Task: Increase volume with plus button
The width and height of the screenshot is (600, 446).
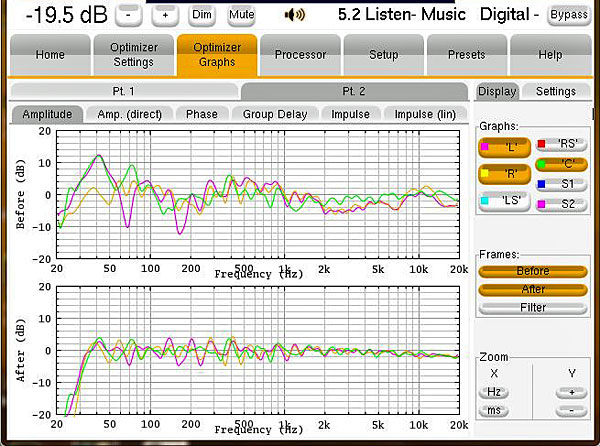Action: point(166,15)
